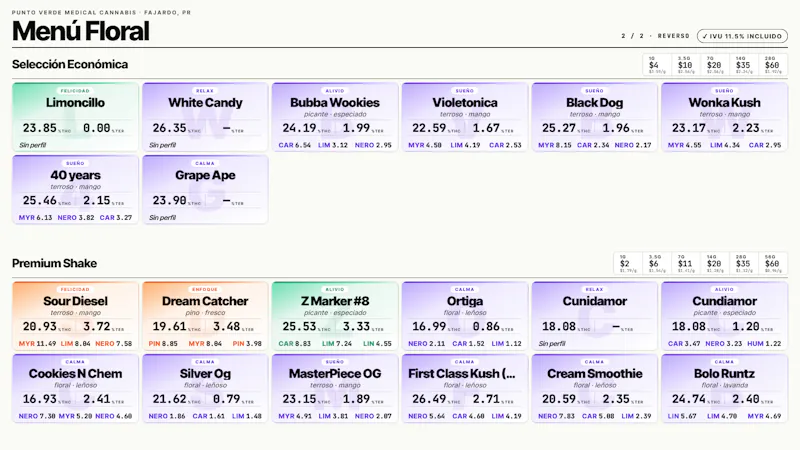Open the First Class Kush card
This screenshot has width=800, height=450.
click(465, 388)
